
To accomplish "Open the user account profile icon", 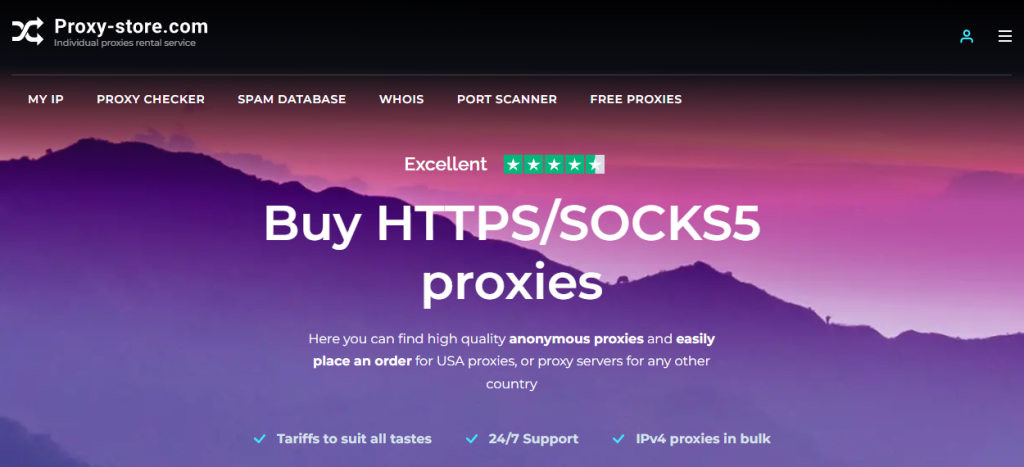I will pos(967,37).
